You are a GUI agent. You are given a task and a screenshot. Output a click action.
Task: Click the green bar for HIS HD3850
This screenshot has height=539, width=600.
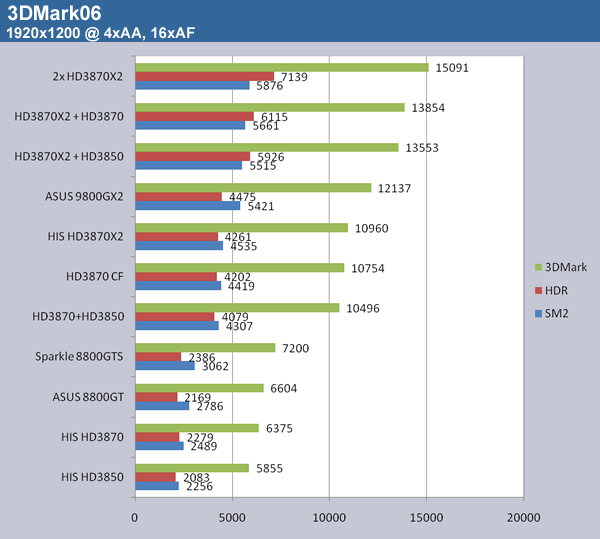pyautogui.click(x=192, y=468)
